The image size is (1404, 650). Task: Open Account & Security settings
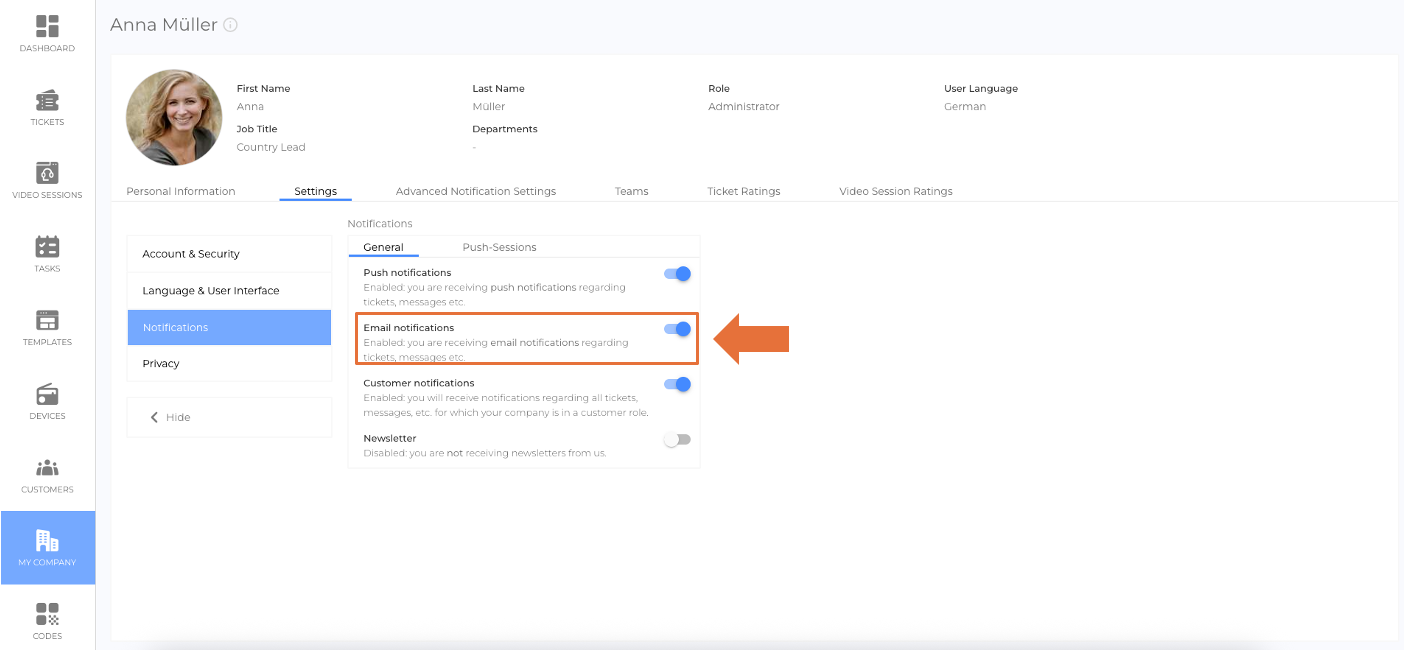[x=191, y=254]
